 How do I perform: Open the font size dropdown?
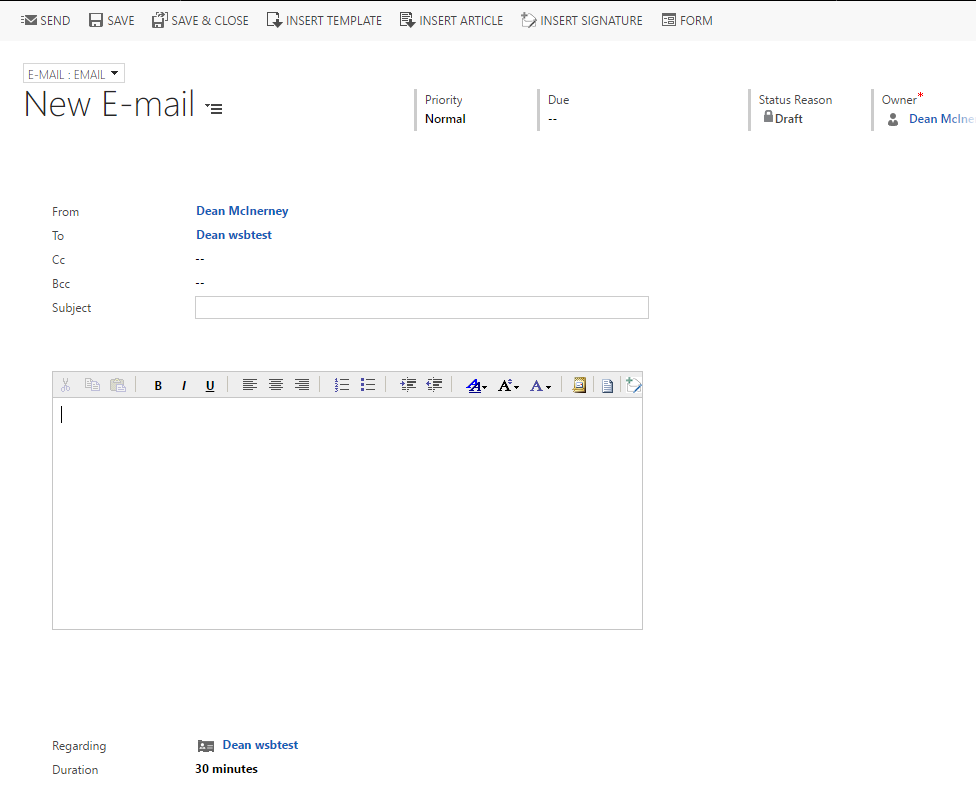509,386
